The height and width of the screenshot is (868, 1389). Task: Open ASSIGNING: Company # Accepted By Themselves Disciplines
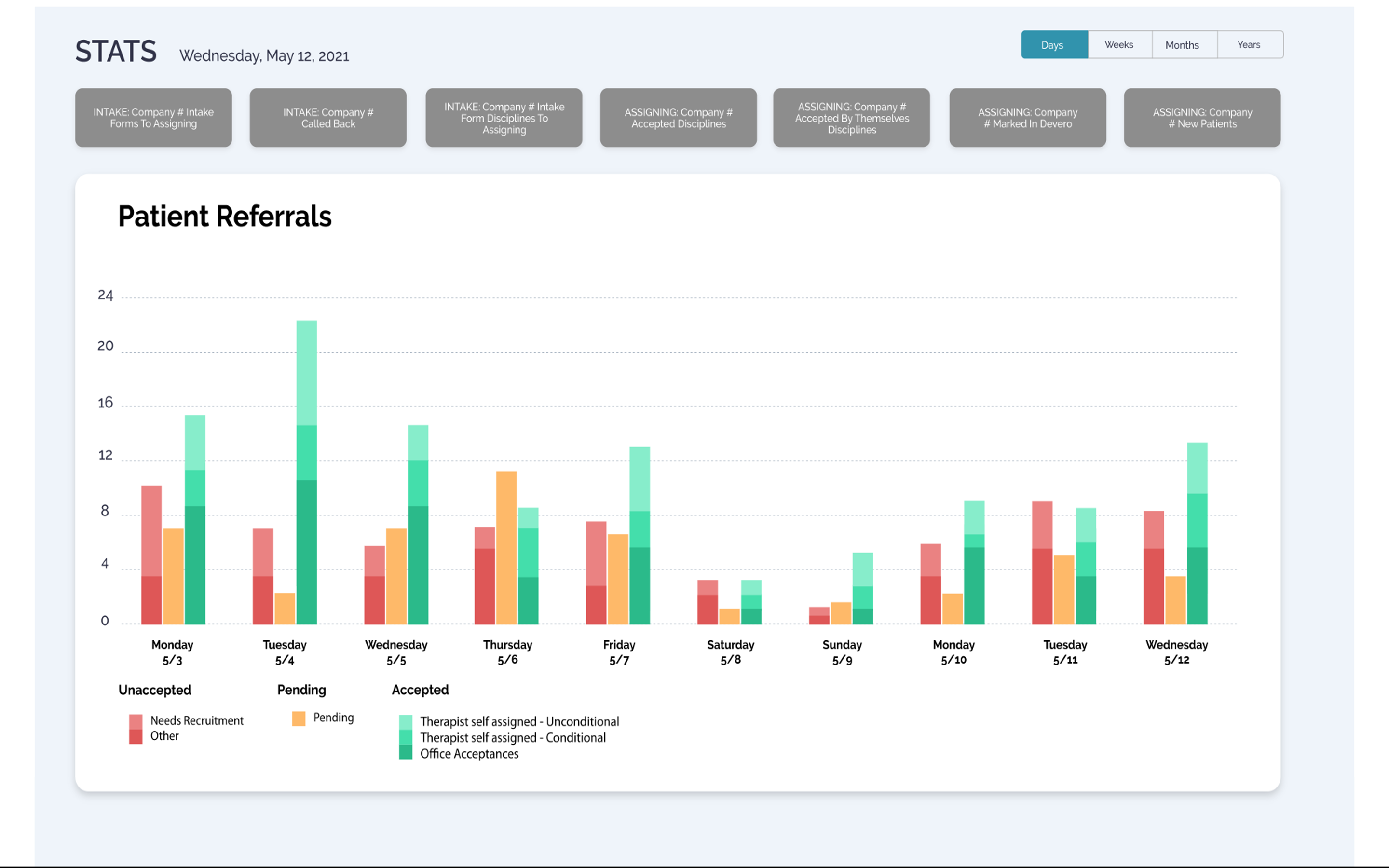point(851,118)
